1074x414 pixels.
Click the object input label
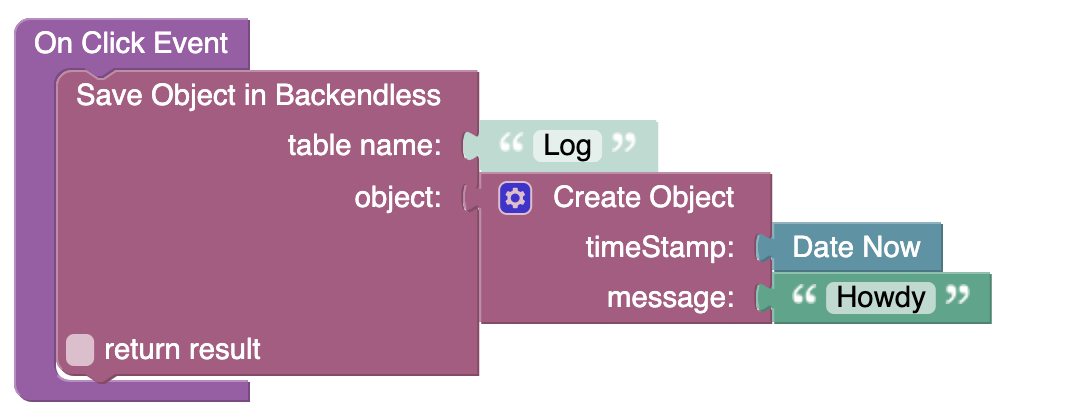pyautogui.click(x=397, y=197)
